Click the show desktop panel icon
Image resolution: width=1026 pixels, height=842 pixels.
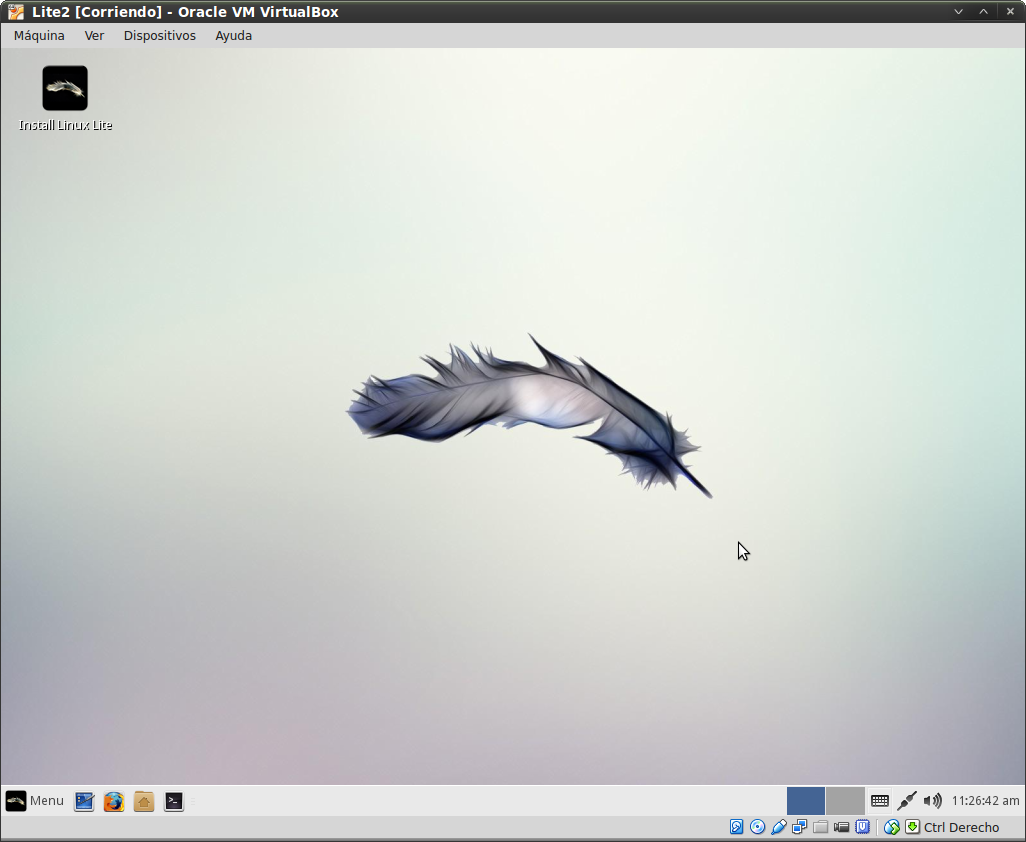tap(84, 801)
